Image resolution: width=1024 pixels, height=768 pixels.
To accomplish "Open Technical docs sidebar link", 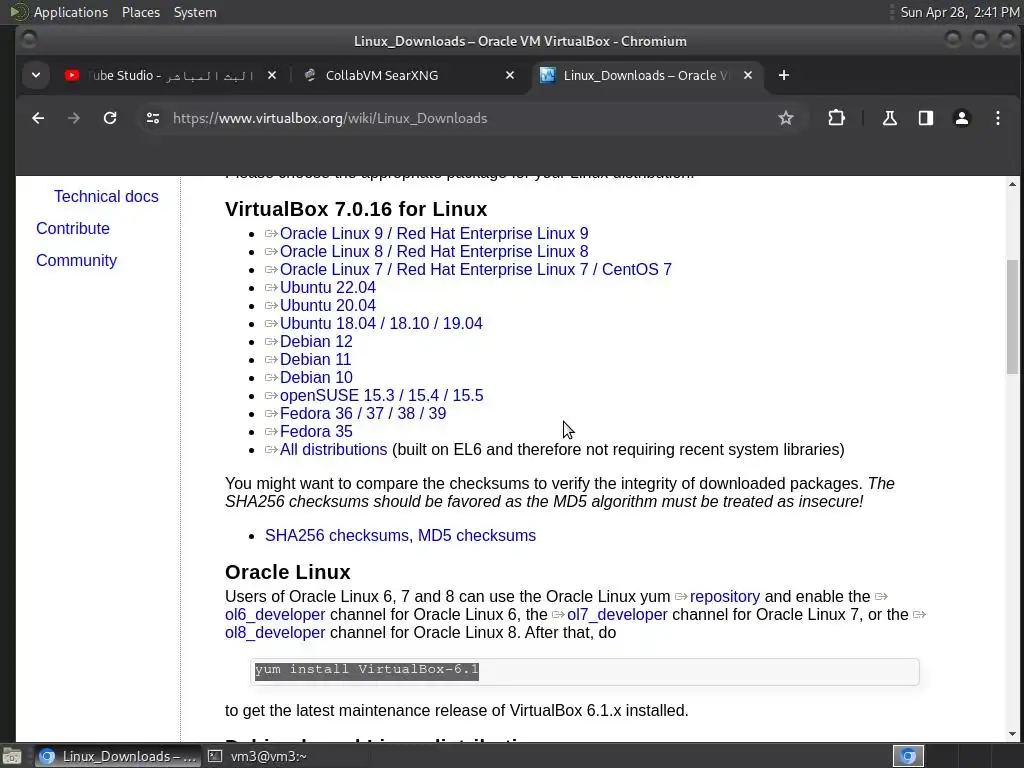I will tap(106, 197).
